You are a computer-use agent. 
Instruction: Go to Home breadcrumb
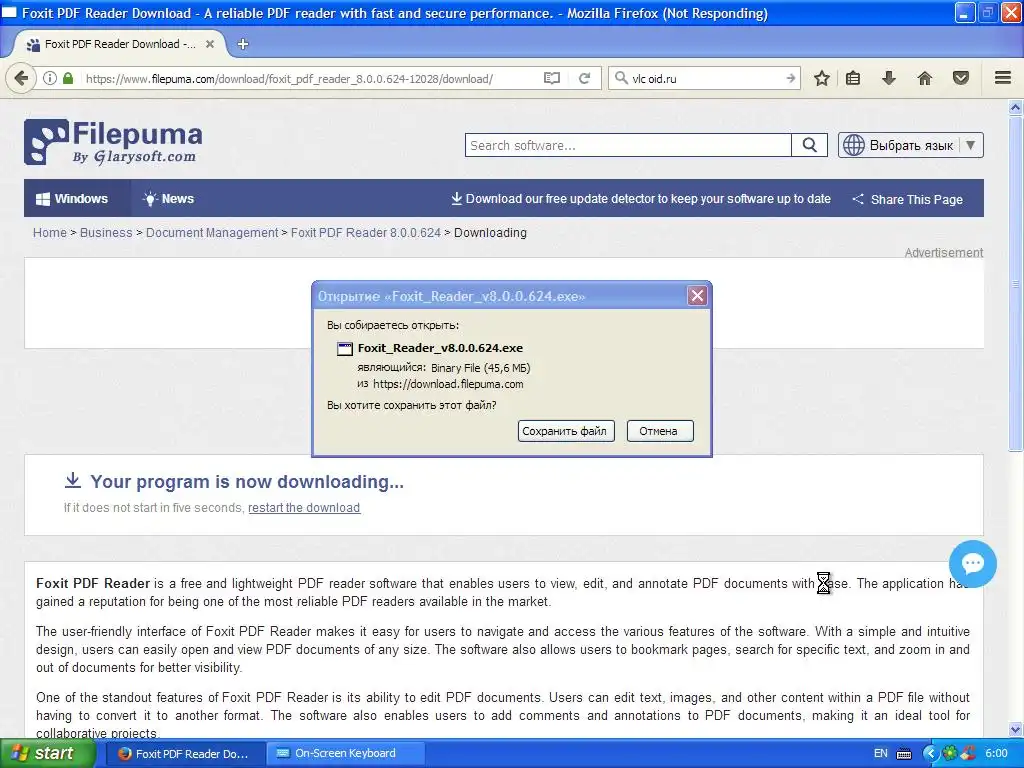[50, 232]
